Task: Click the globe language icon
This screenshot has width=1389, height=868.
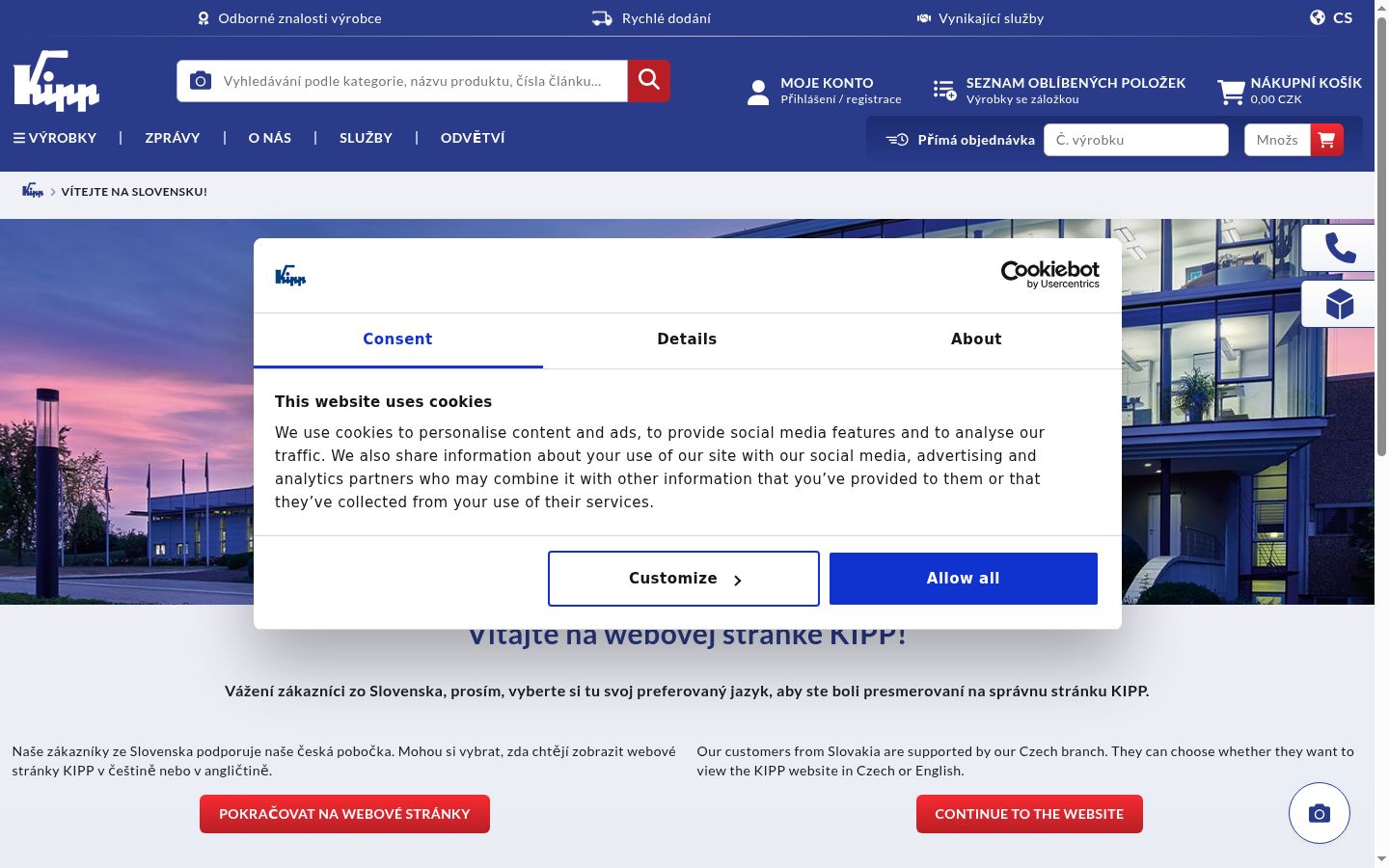Action: [1318, 17]
